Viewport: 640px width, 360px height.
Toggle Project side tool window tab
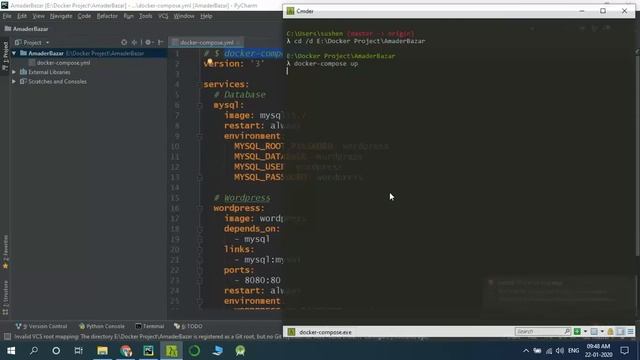[5, 56]
